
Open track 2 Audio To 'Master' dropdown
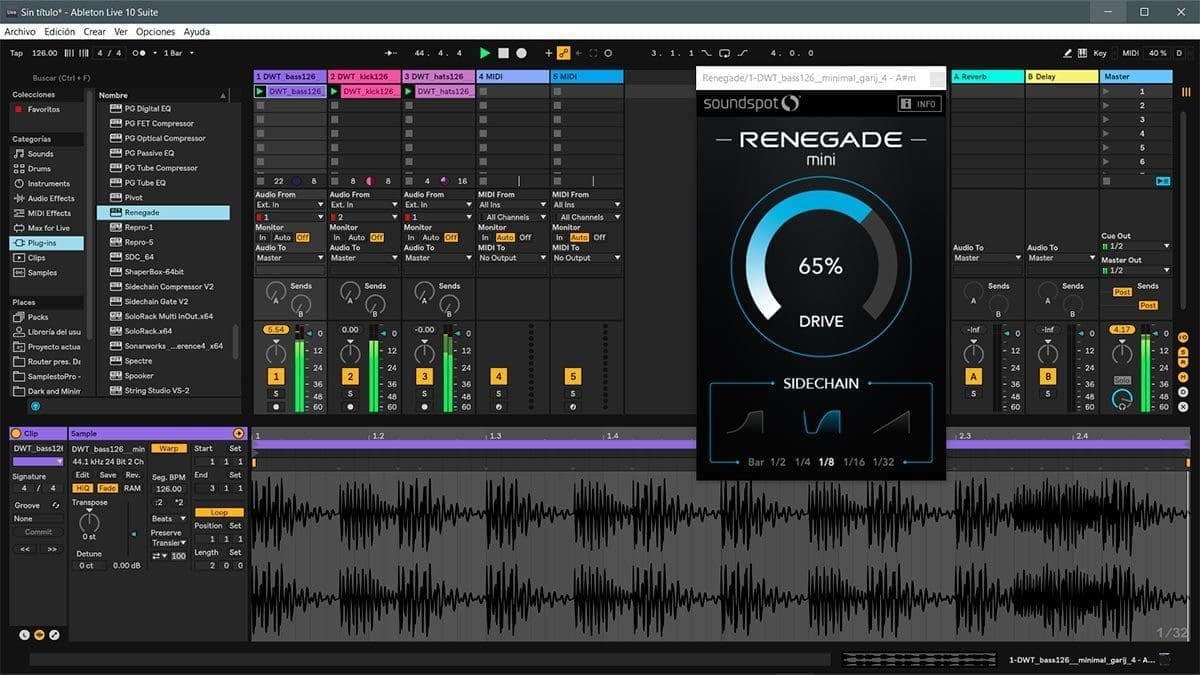pos(364,258)
